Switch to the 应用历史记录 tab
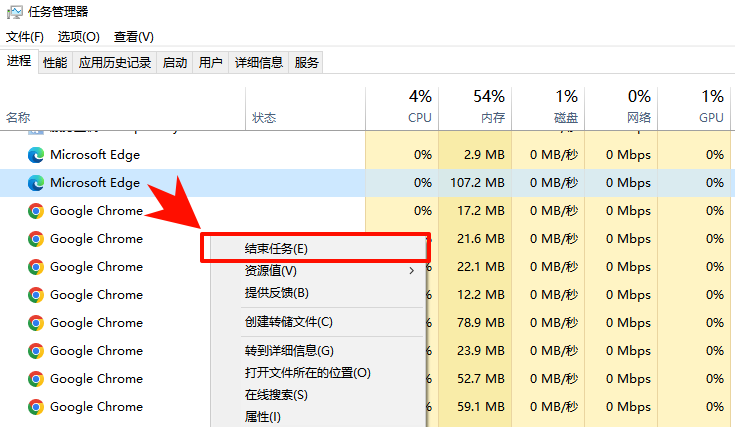This screenshot has height=427, width=735. click(x=115, y=62)
